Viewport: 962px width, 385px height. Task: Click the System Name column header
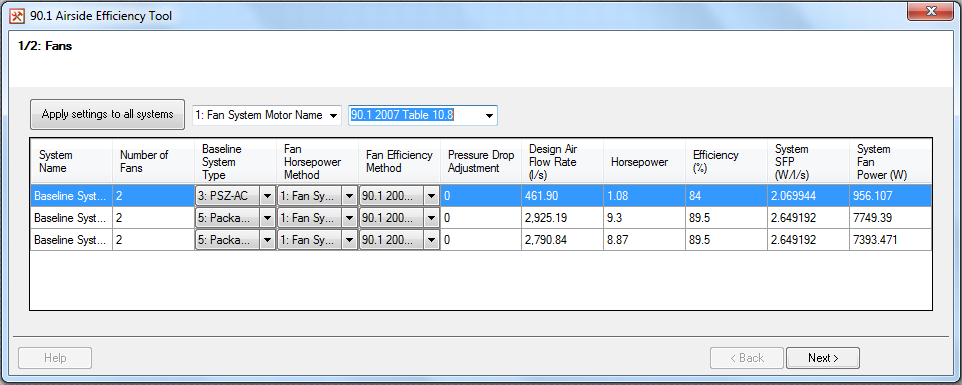pyautogui.click(x=71, y=162)
